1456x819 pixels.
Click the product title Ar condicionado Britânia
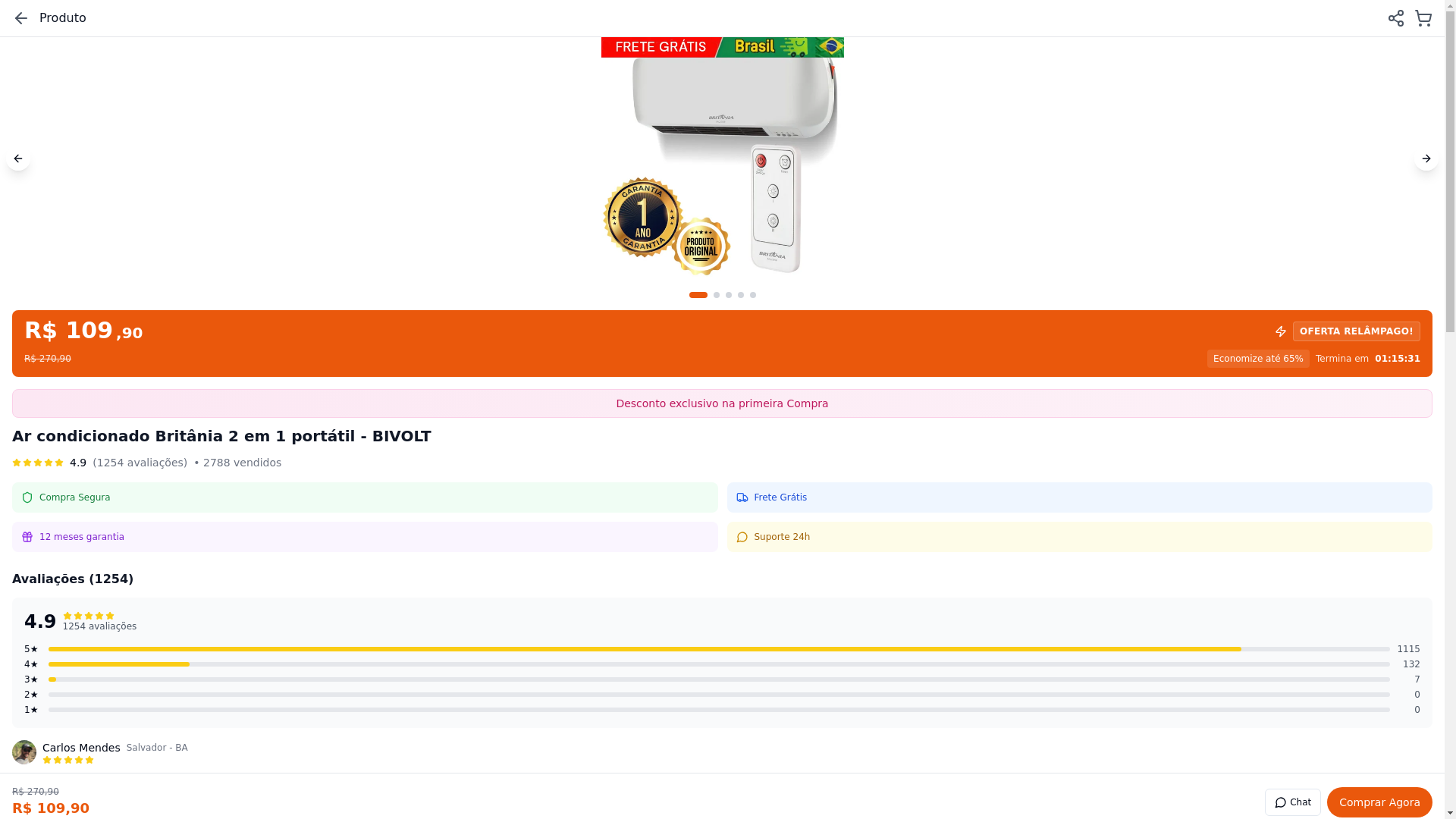[221, 436]
